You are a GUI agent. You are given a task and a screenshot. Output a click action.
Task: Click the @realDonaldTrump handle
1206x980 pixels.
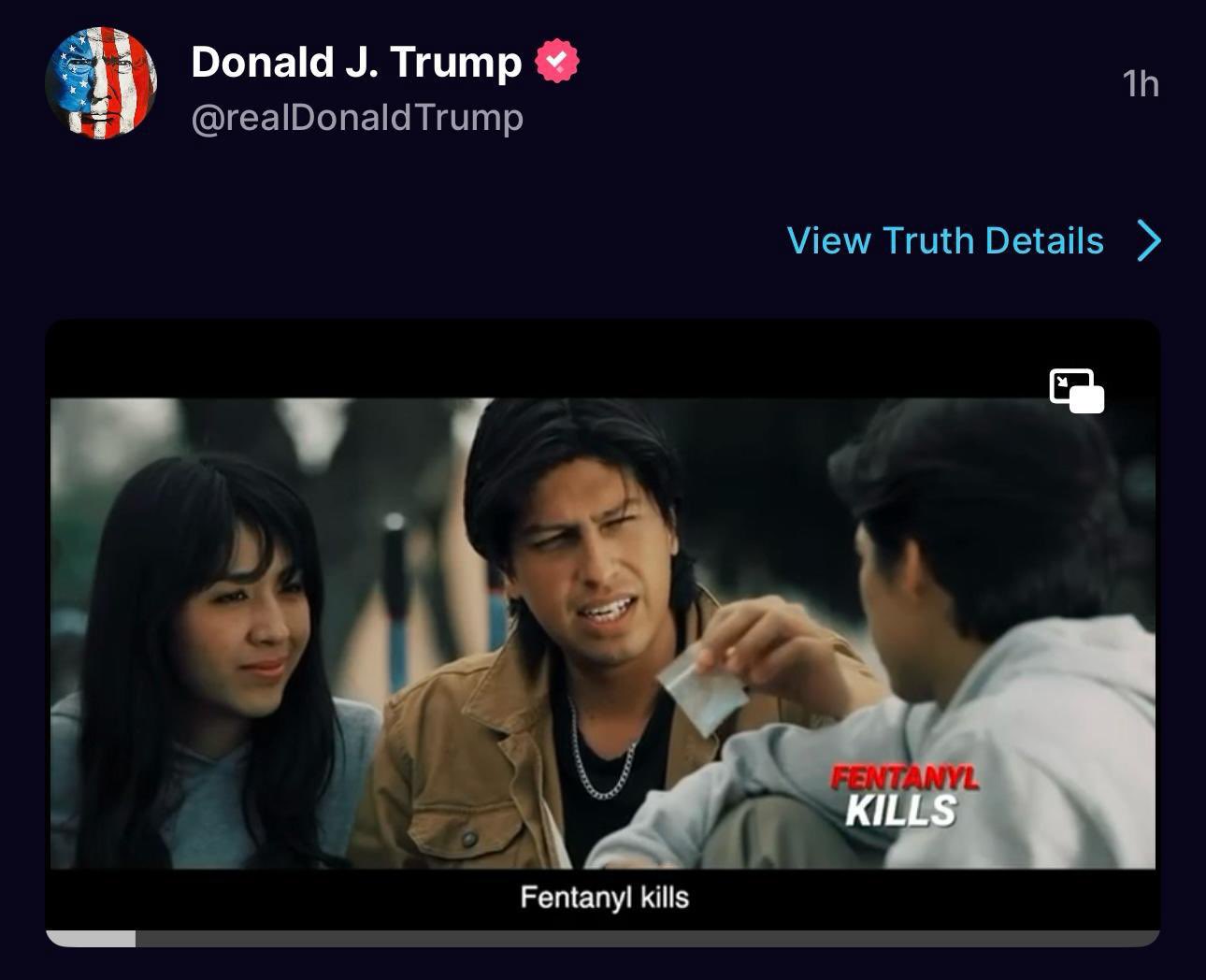pyautogui.click(x=357, y=118)
